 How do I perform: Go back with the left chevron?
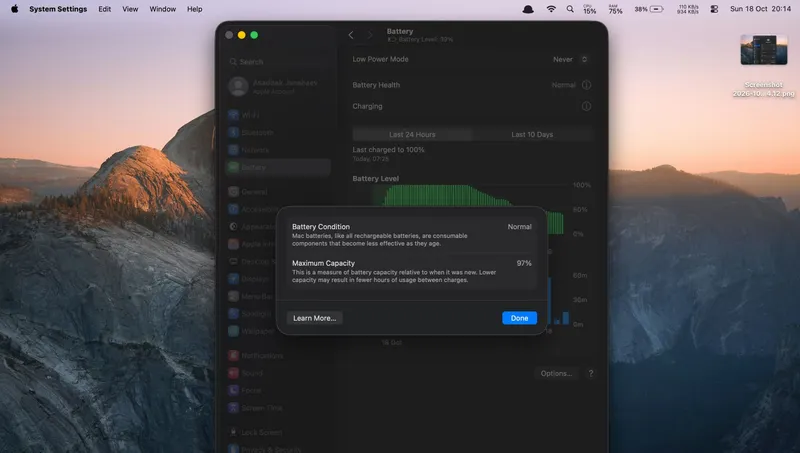coord(351,35)
